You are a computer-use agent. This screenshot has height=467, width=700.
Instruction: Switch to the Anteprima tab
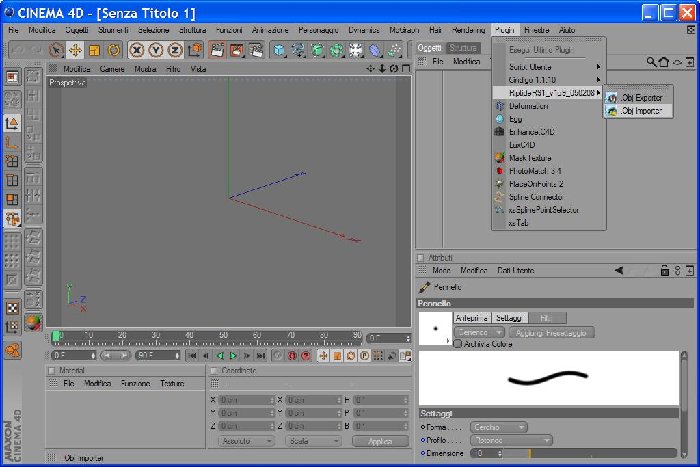click(x=472, y=318)
